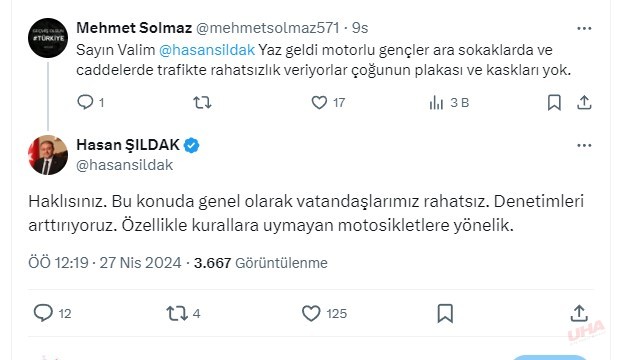Click Hasan ŞILDAK's profile photo
The width and height of the screenshot is (627, 360).
coord(48,155)
